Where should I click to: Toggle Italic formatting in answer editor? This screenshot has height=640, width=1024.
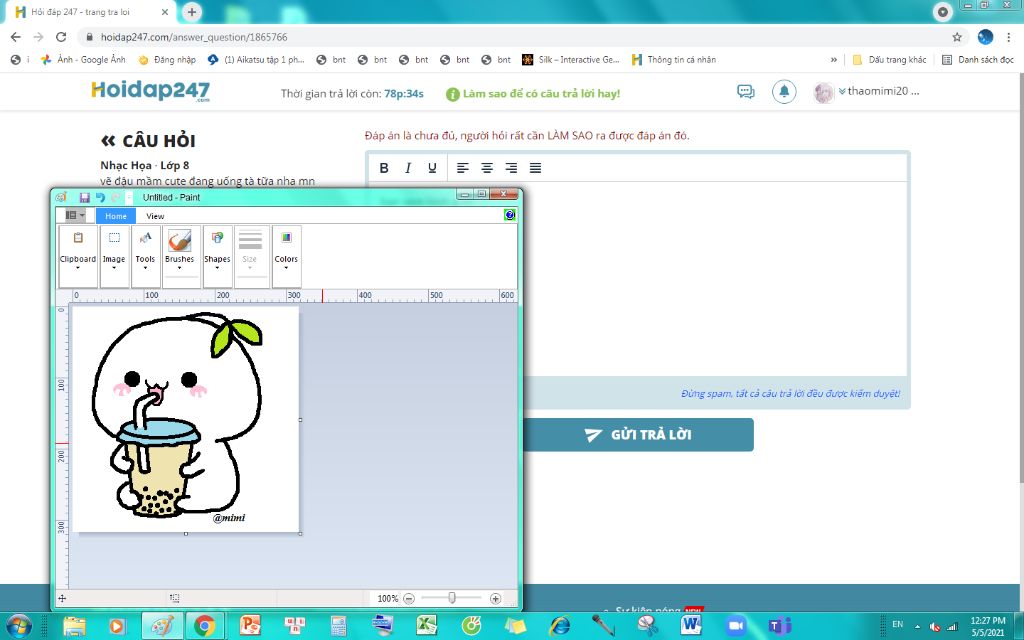click(x=408, y=168)
